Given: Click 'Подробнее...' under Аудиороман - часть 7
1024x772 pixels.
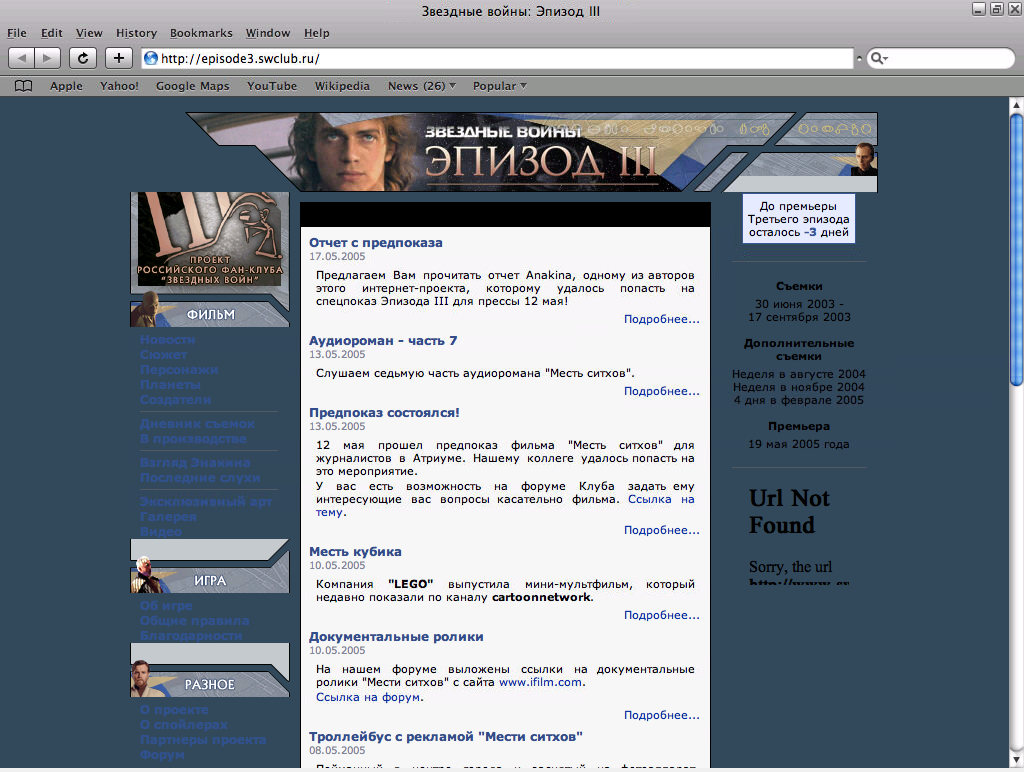Looking at the screenshot, I should (x=662, y=391).
